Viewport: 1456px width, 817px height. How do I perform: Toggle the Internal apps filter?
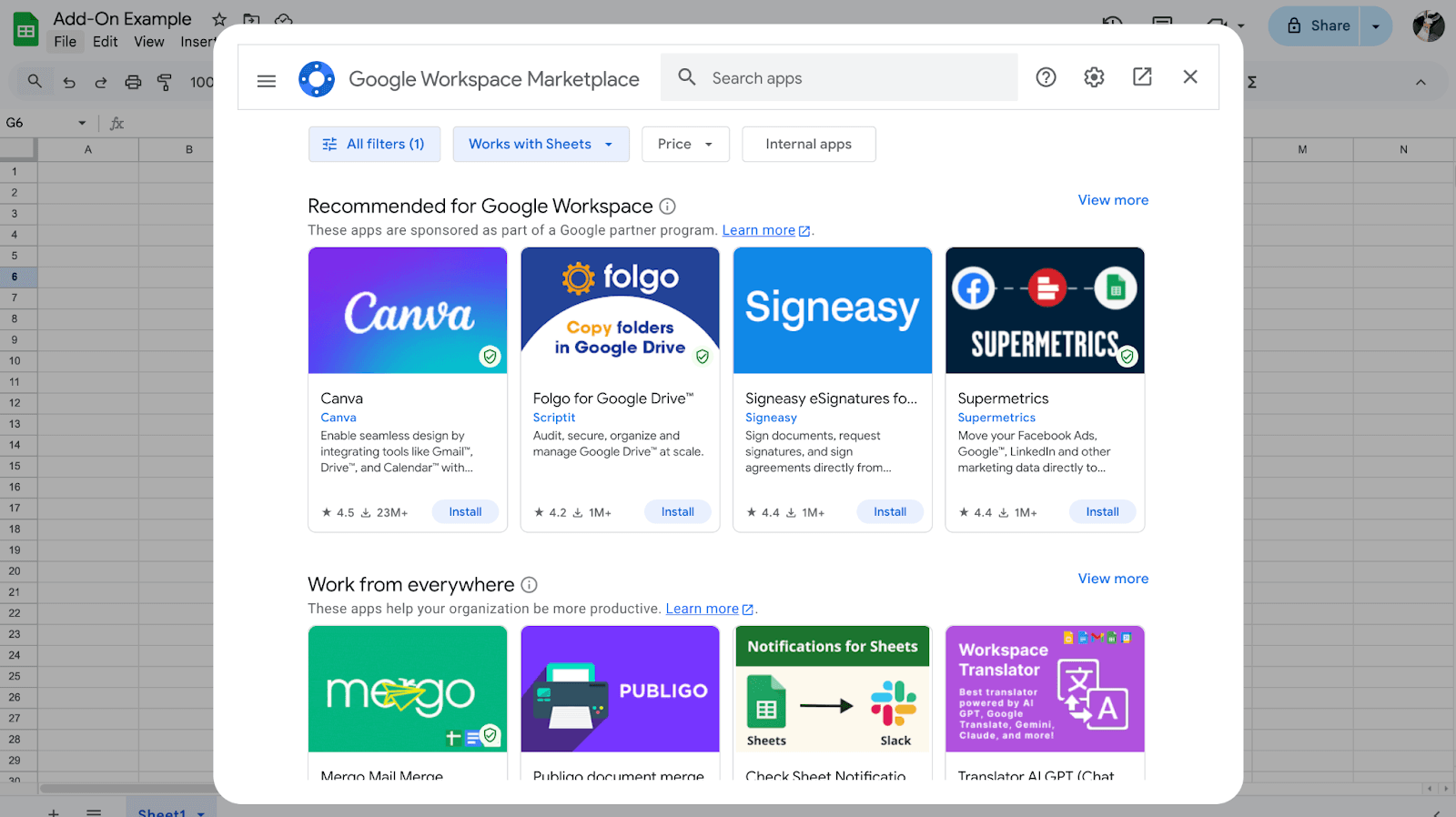pyautogui.click(x=808, y=144)
